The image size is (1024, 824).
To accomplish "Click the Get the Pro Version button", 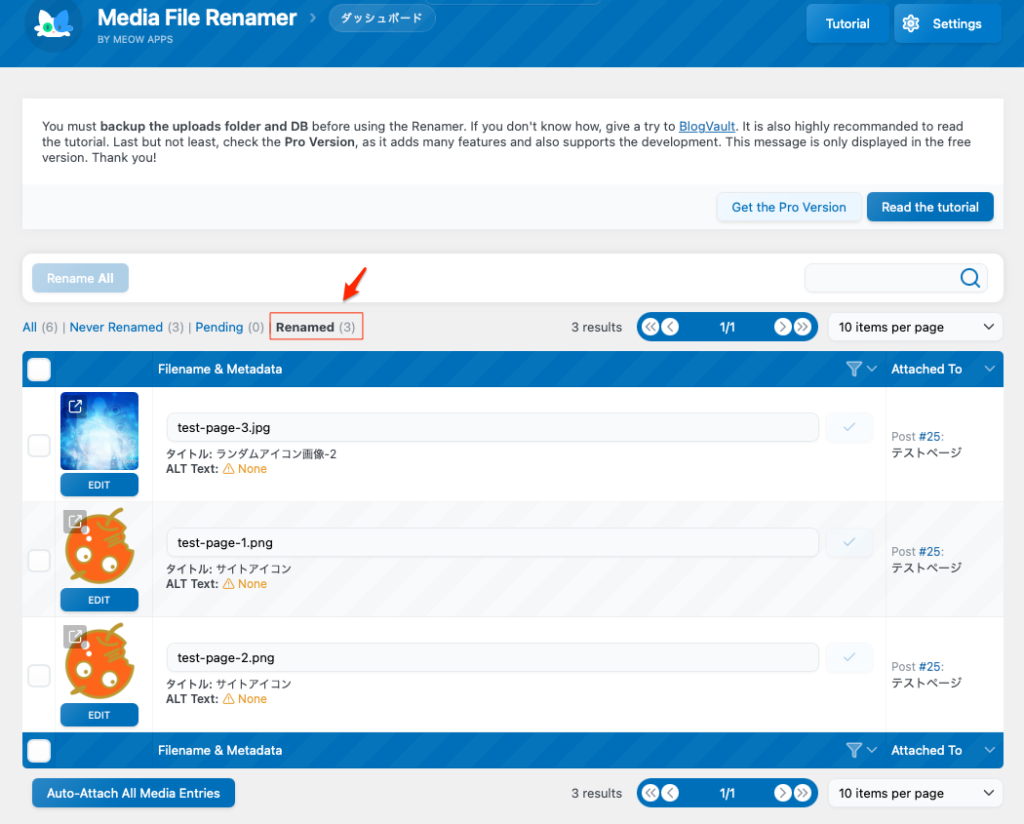I will [788, 207].
